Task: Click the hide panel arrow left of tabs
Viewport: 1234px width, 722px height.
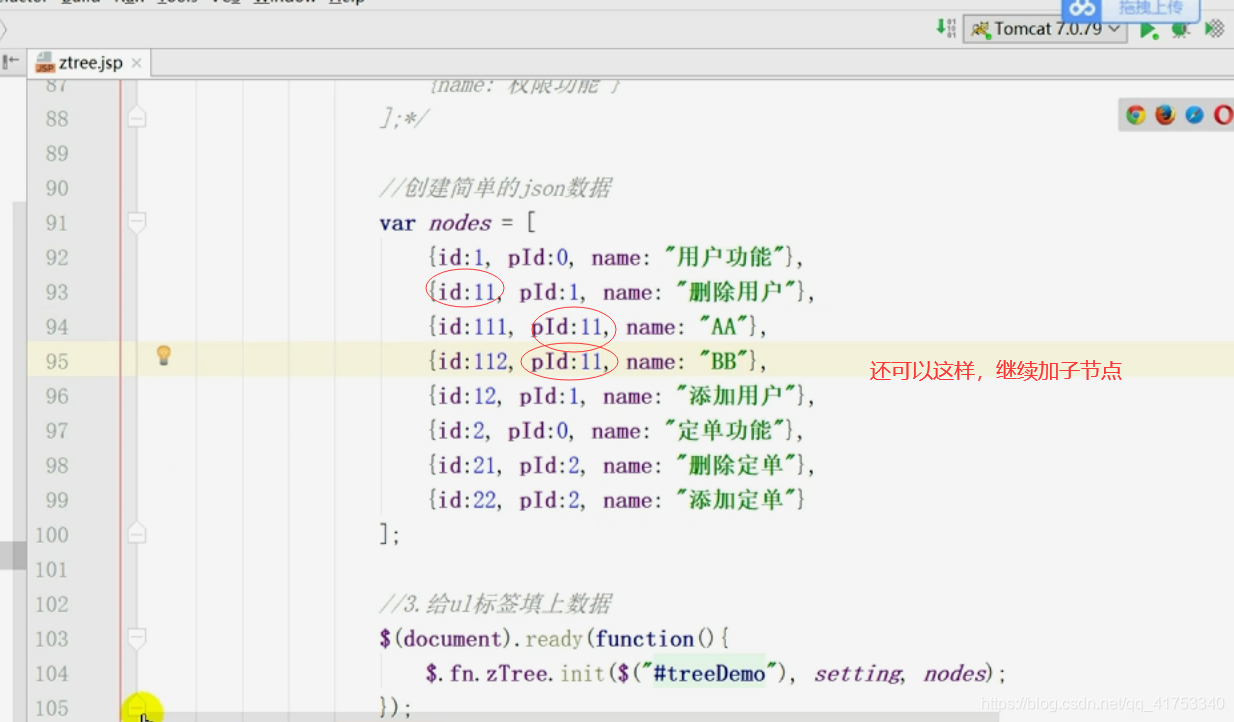Action: coord(13,62)
